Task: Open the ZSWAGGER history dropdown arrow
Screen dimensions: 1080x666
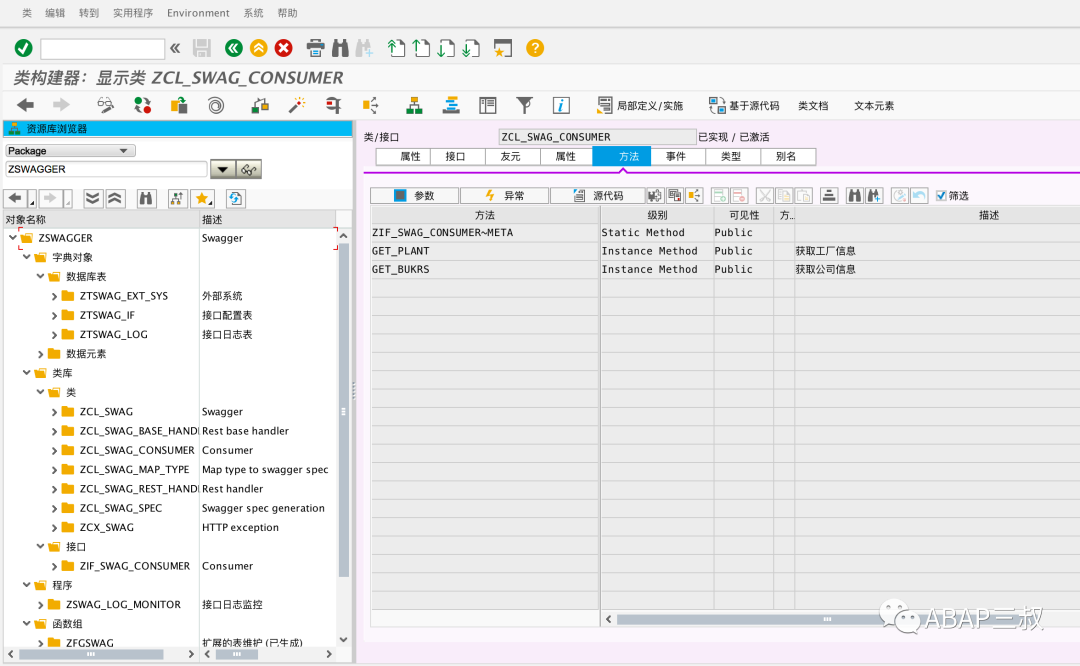Action: click(x=222, y=169)
